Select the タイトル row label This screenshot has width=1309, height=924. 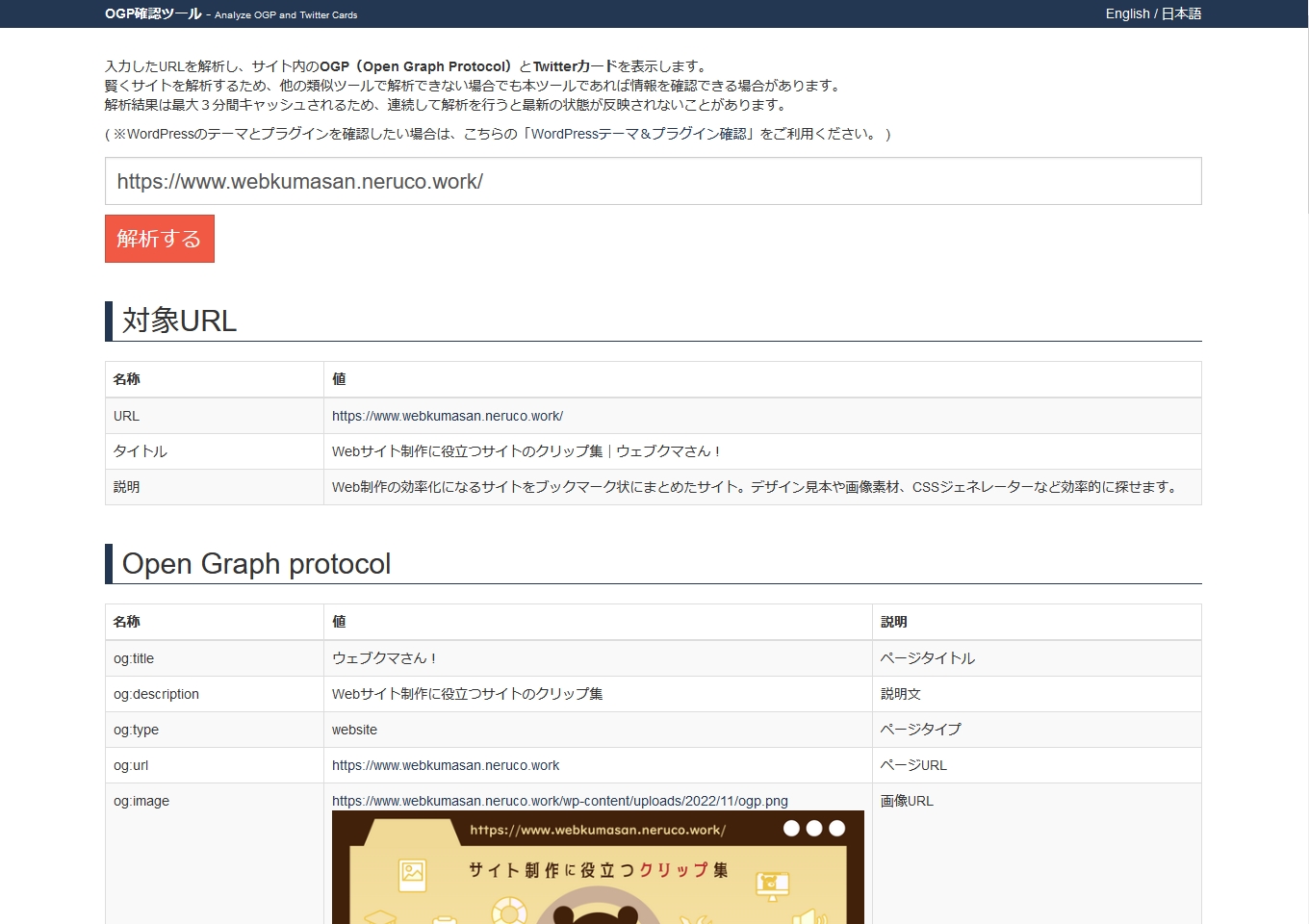(141, 451)
